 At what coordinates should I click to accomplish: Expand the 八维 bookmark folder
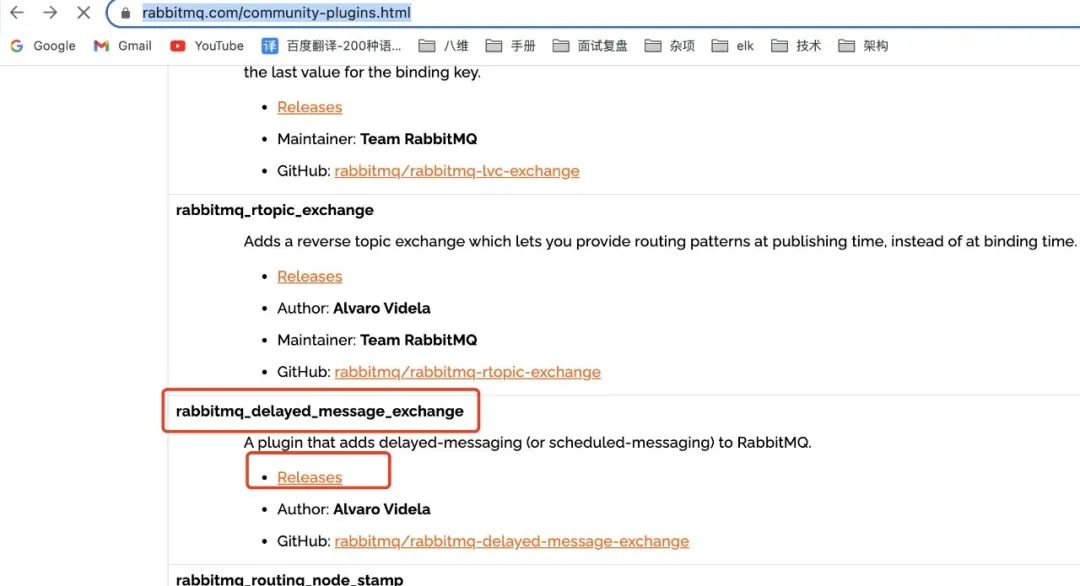(444, 46)
